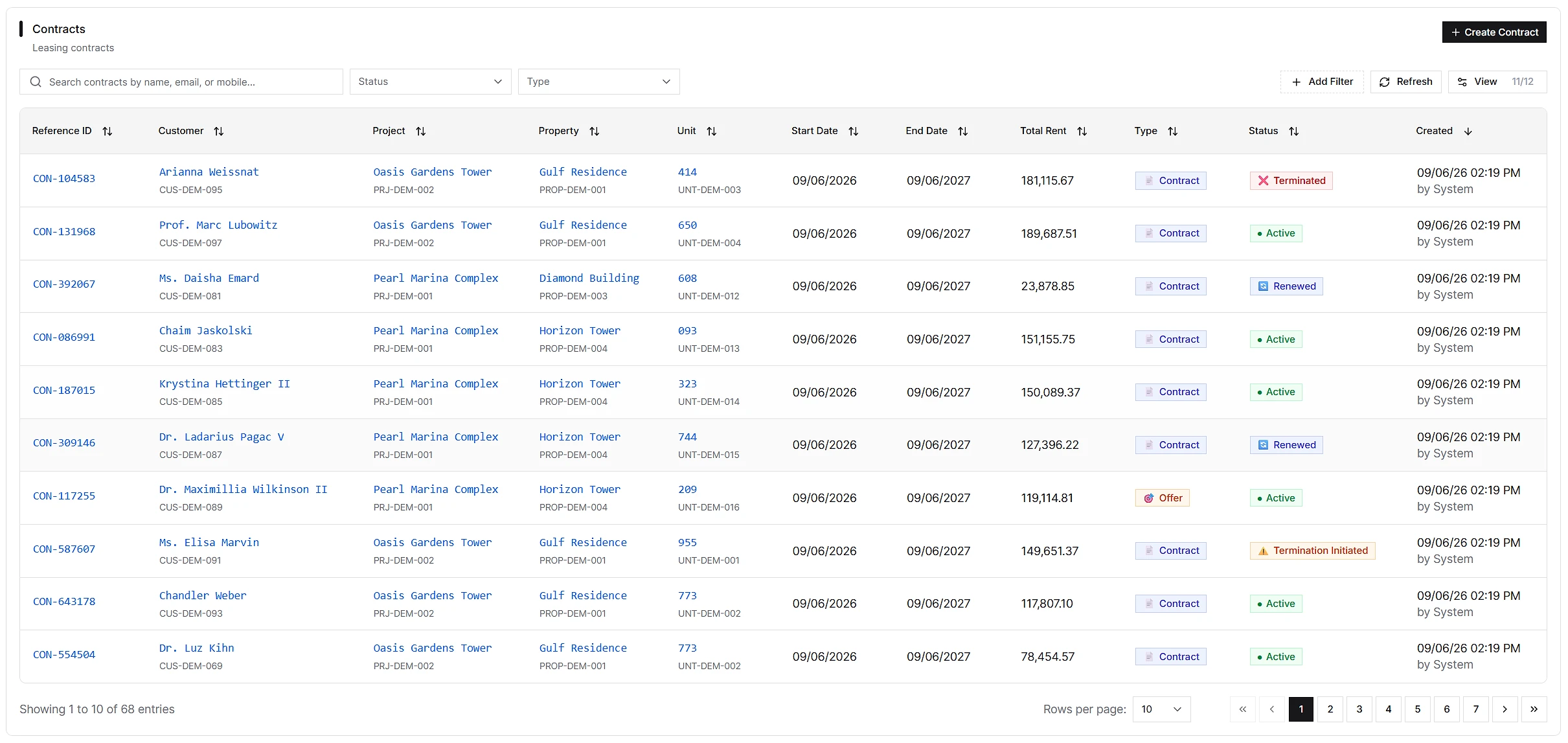Go to first page double-chevron

[1243, 709]
